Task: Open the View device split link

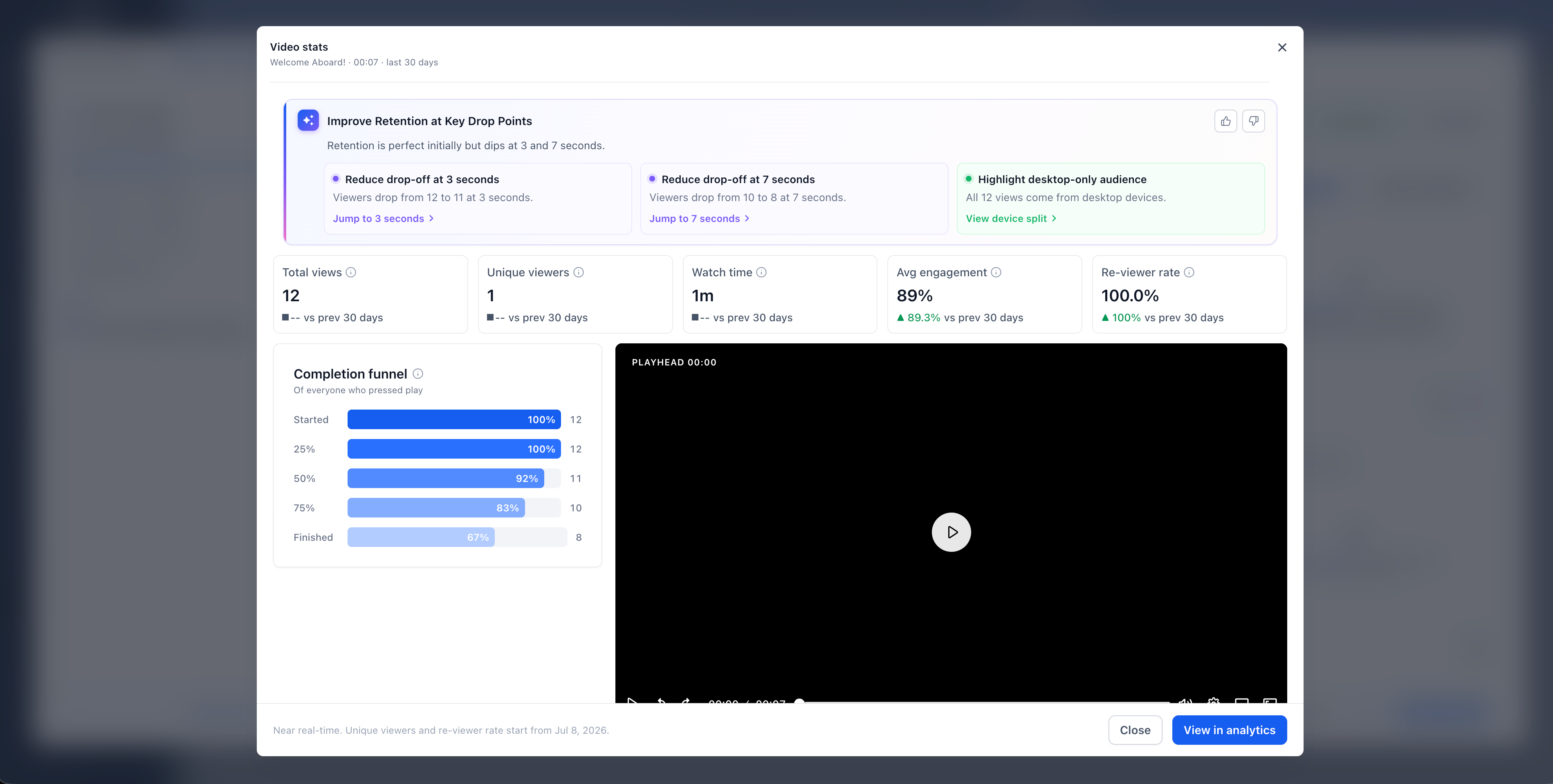Action: tap(1011, 219)
